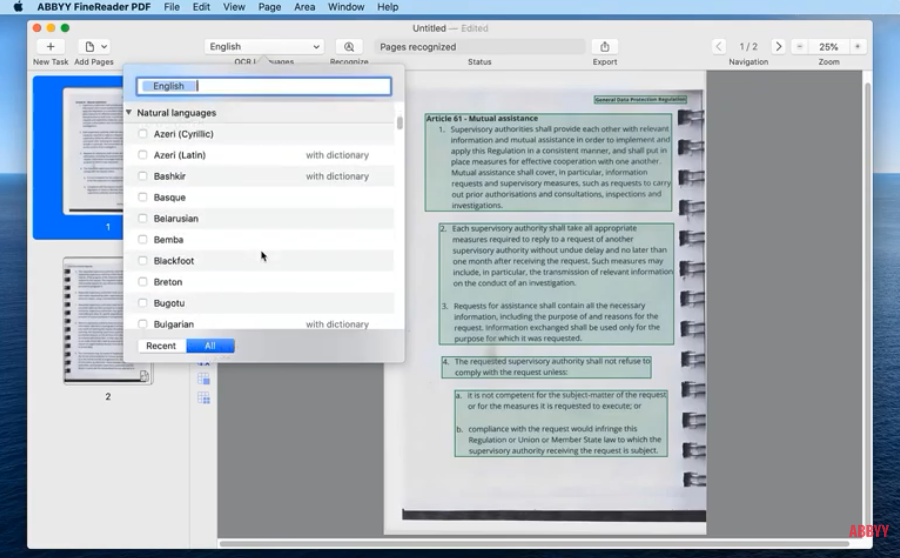Click the Article 61 - Mutual assistance text block
900x558 pixels.
[x=548, y=162]
